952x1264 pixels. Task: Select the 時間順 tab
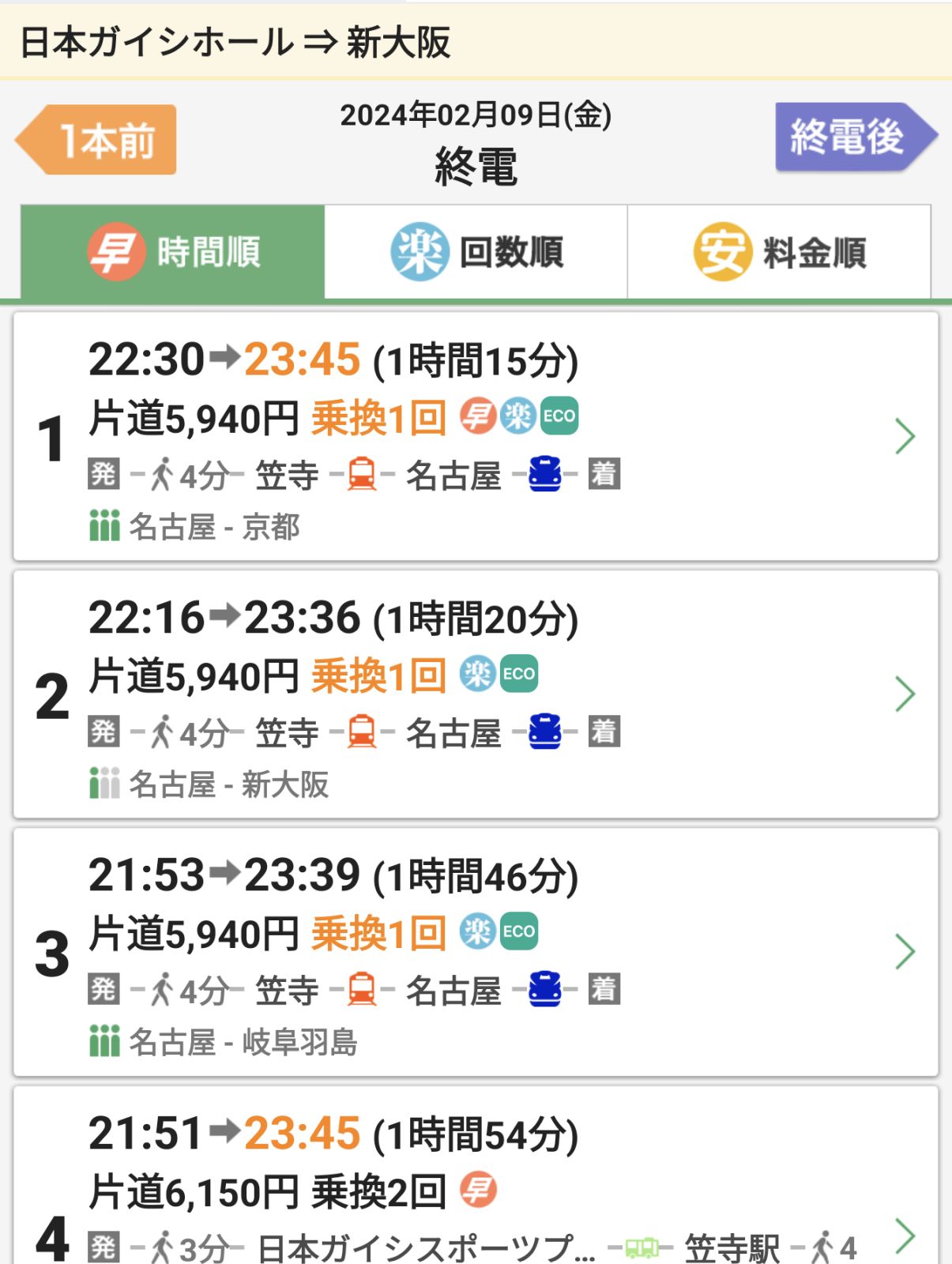[x=172, y=252]
